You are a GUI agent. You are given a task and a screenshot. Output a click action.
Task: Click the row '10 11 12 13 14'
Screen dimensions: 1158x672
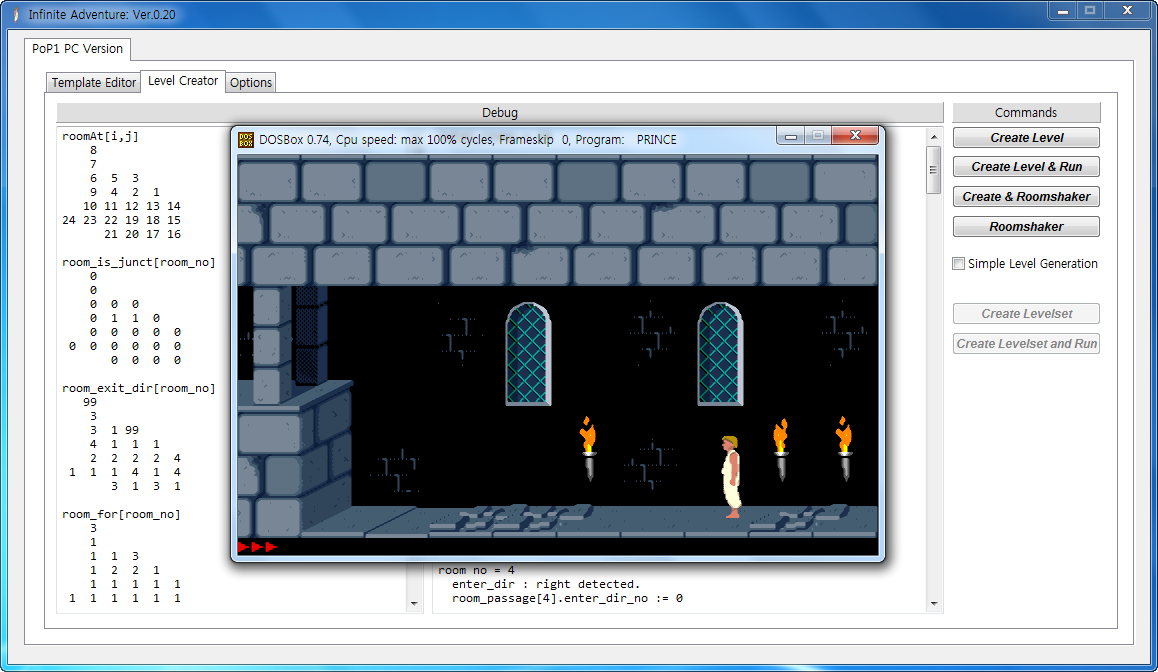(x=131, y=206)
